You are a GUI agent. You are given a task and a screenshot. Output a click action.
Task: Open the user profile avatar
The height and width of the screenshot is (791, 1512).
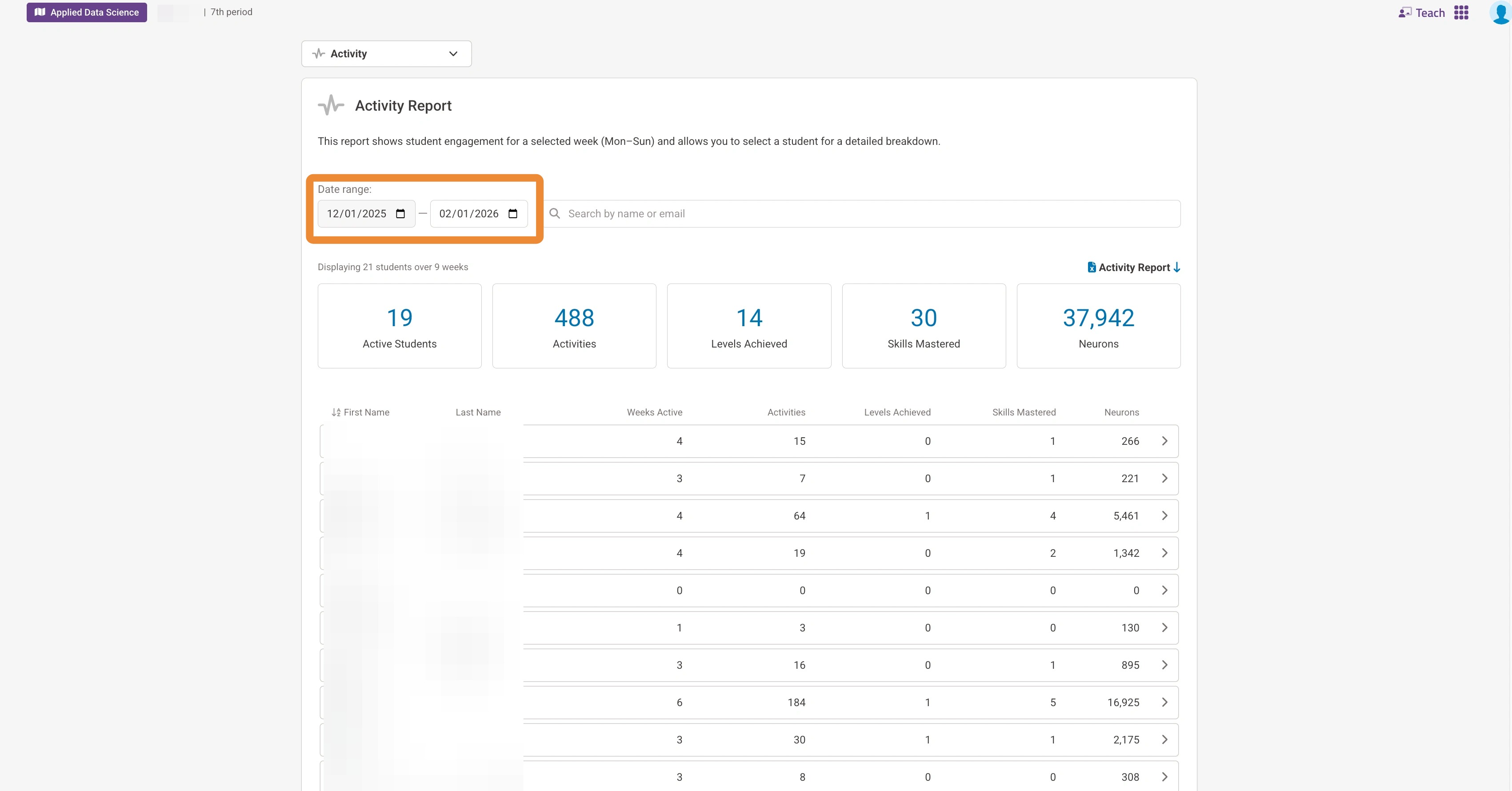coord(1500,12)
